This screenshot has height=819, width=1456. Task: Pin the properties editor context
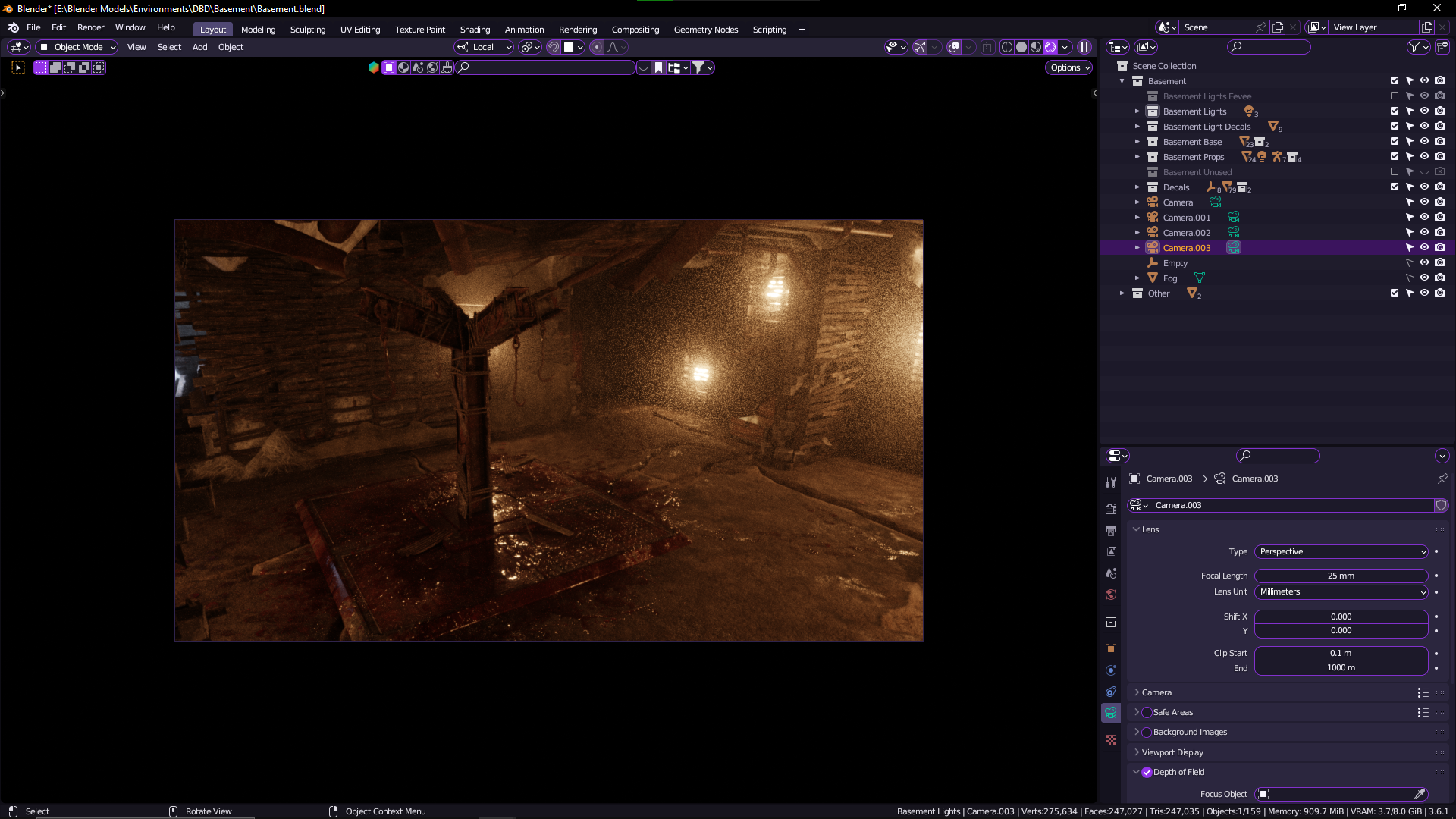click(1442, 479)
